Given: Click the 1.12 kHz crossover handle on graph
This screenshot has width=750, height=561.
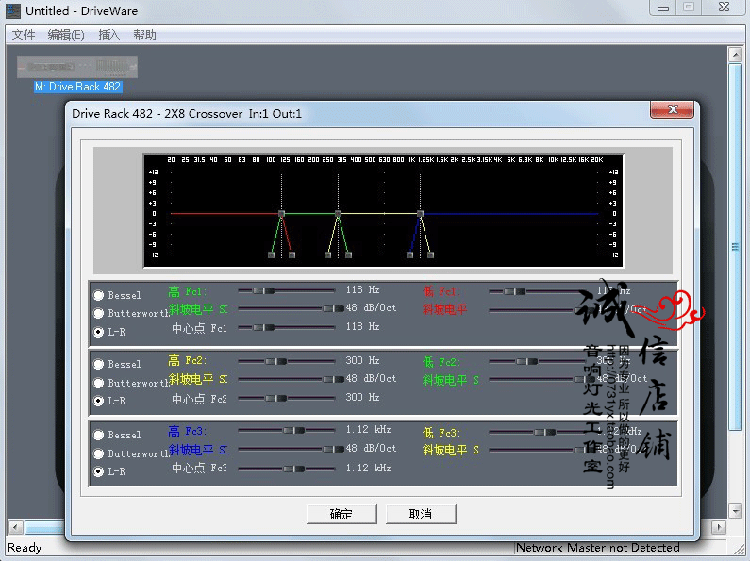Looking at the screenshot, I should (x=420, y=214).
